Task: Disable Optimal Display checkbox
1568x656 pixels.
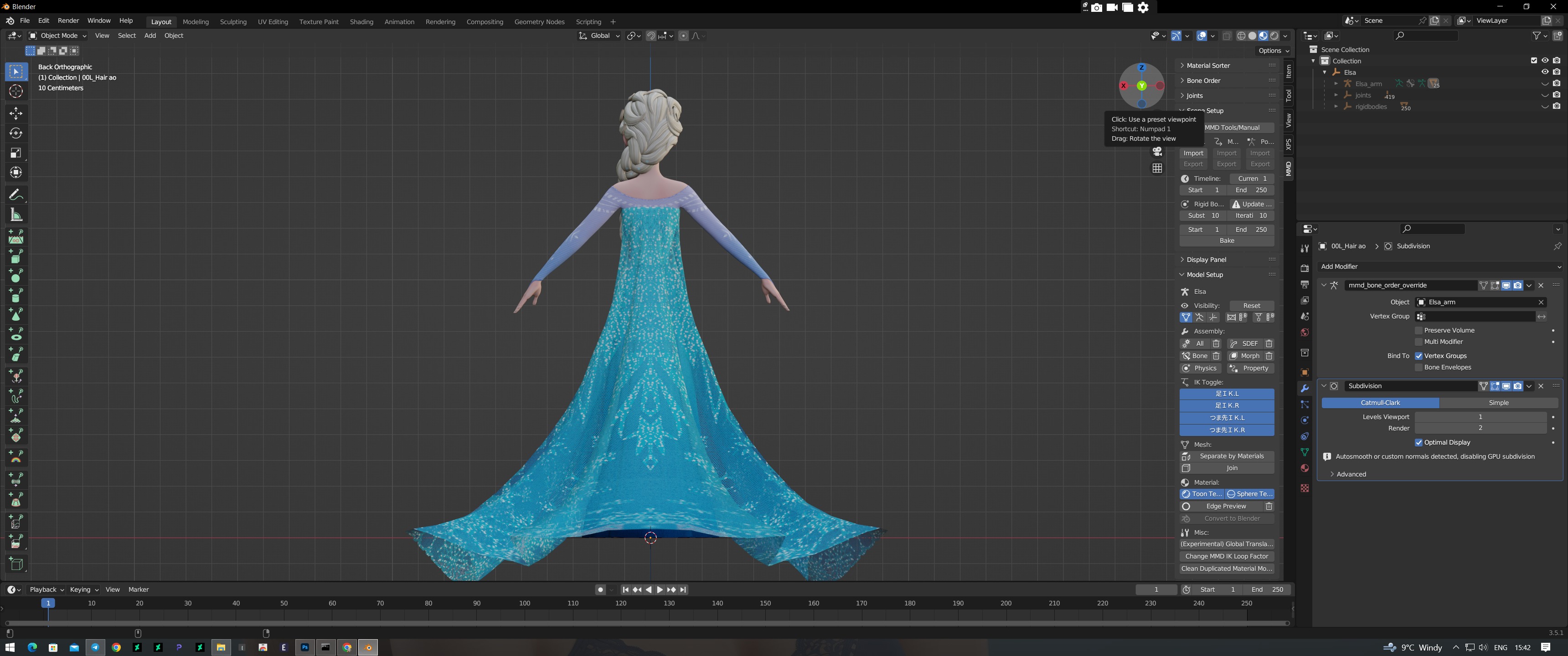Action: tap(1419, 442)
